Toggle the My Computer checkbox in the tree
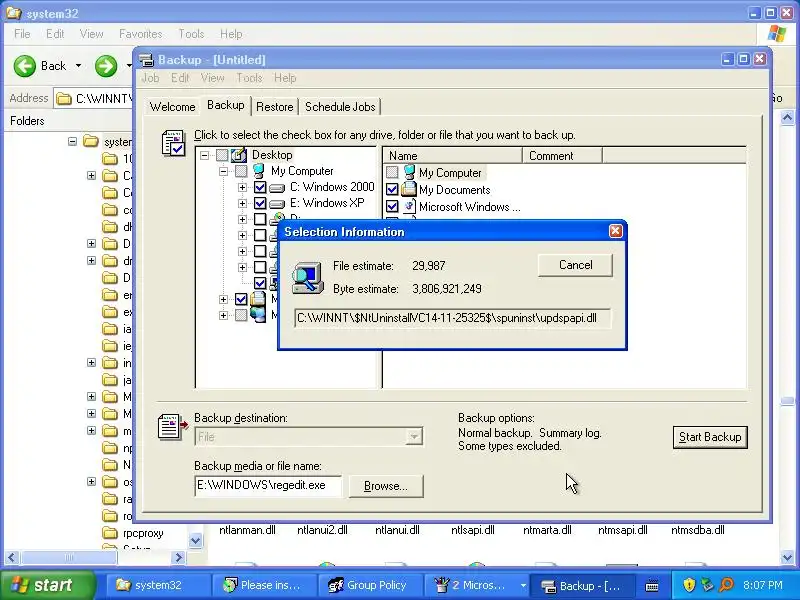 241,171
